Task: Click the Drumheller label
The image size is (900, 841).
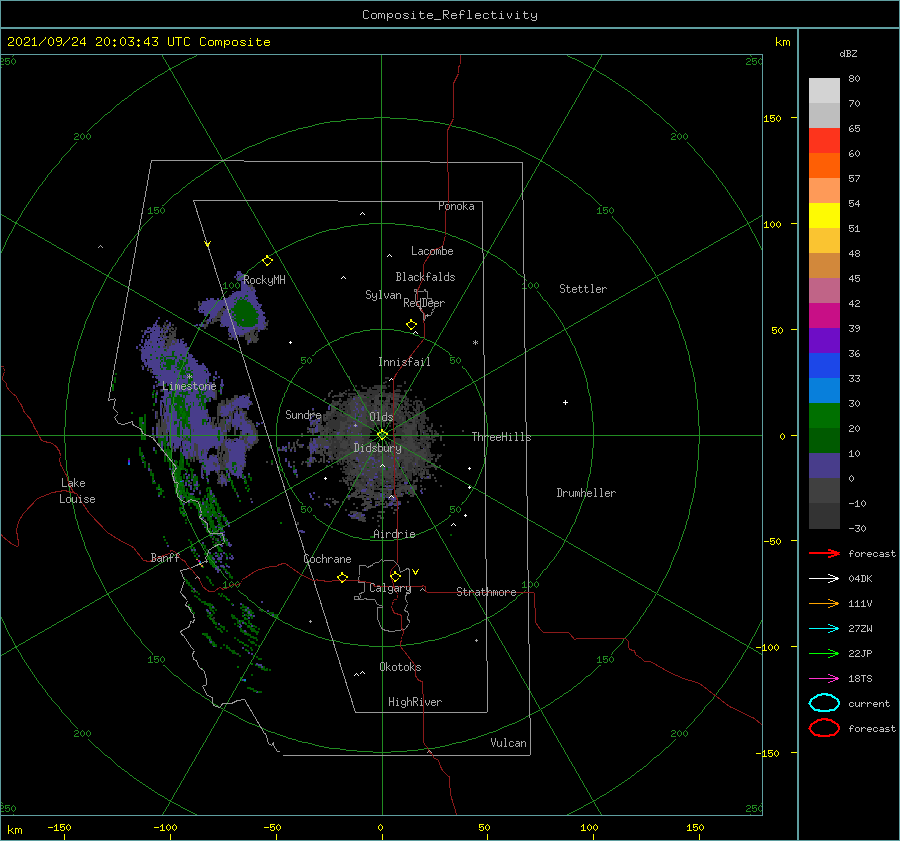Action: coord(586,493)
